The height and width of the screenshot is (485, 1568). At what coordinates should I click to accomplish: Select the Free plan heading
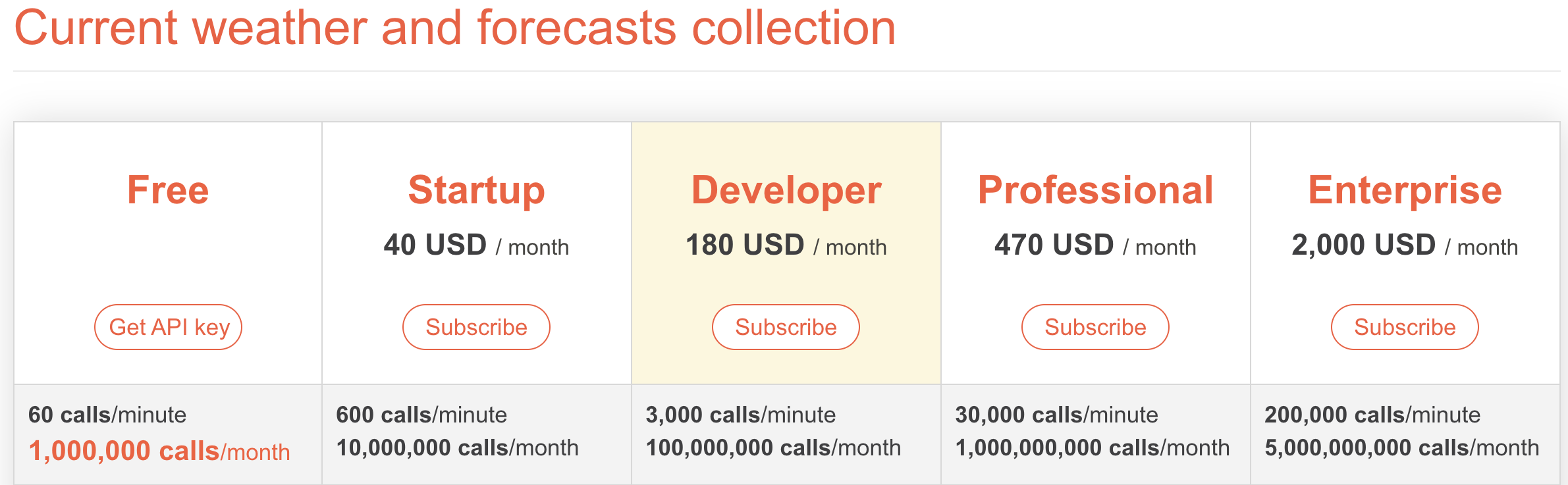pos(168,190)
